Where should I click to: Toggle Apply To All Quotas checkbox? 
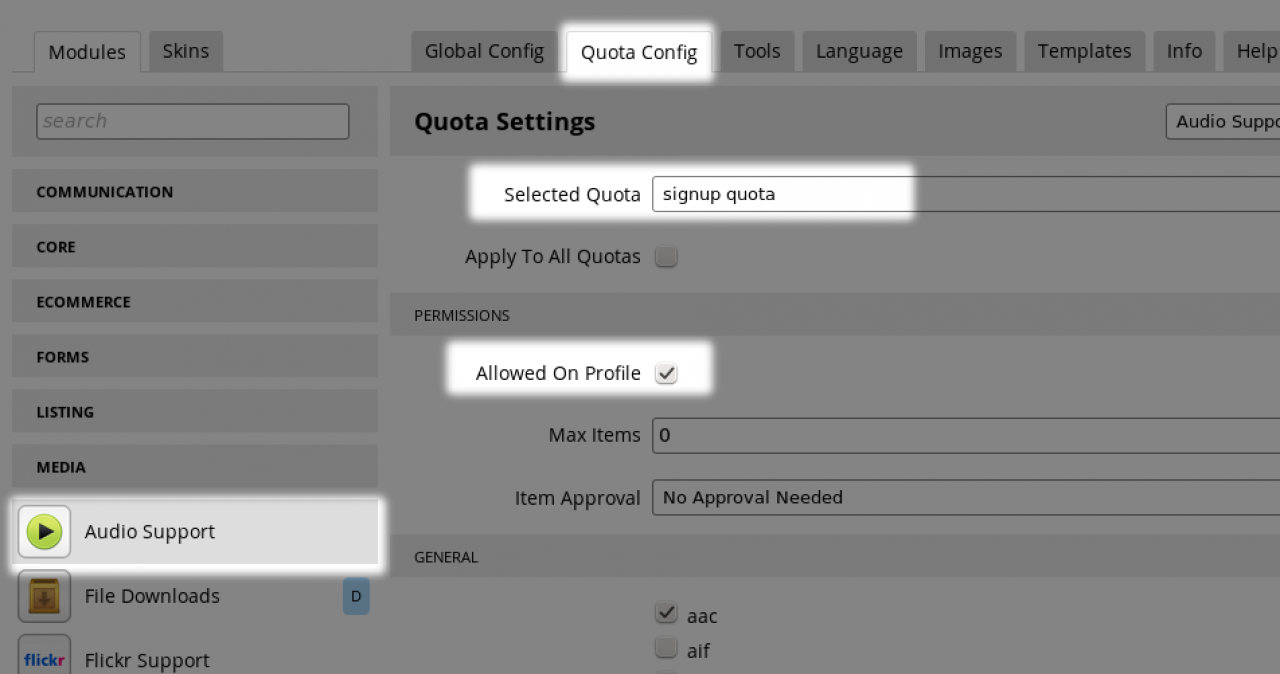666,257
